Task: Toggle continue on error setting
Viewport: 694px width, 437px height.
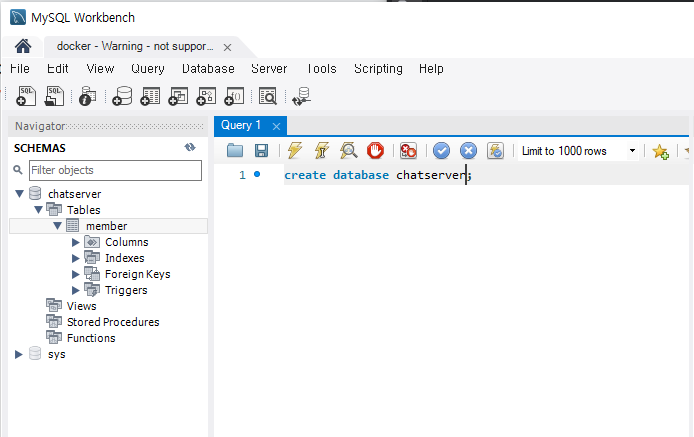Action: (x=408, y=151)
